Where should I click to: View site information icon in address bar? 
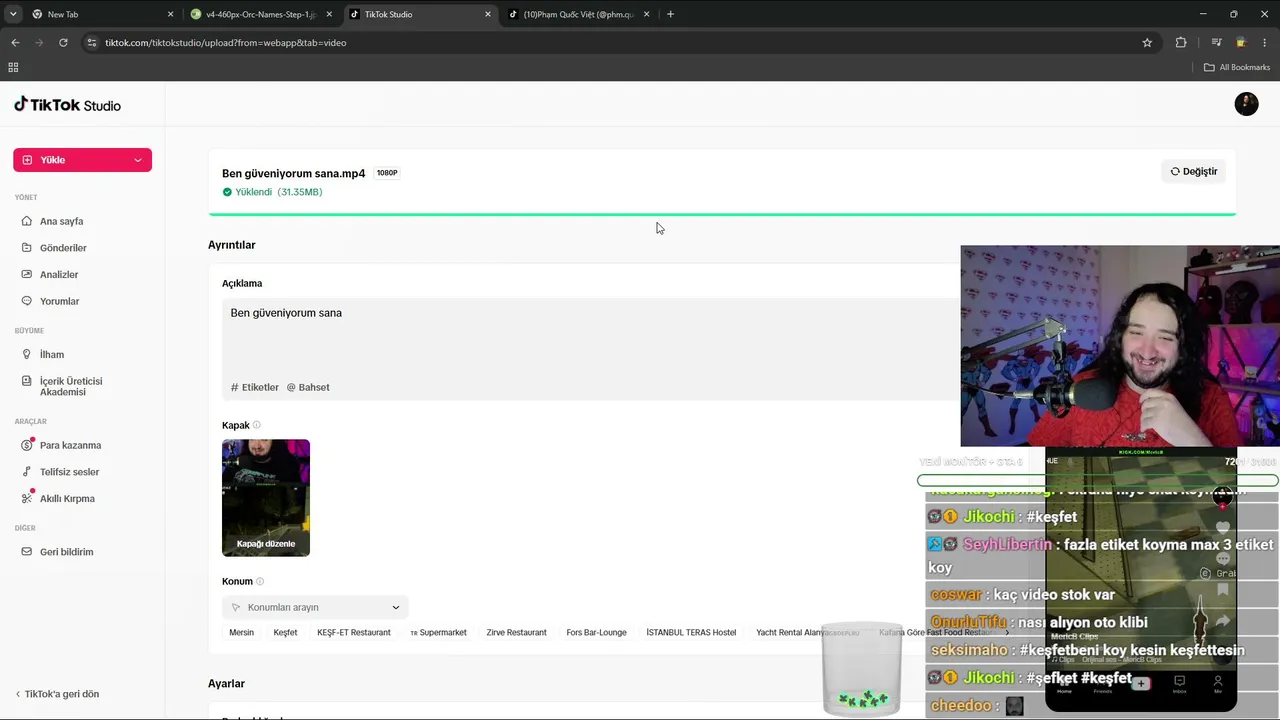(x=92, y=43)
